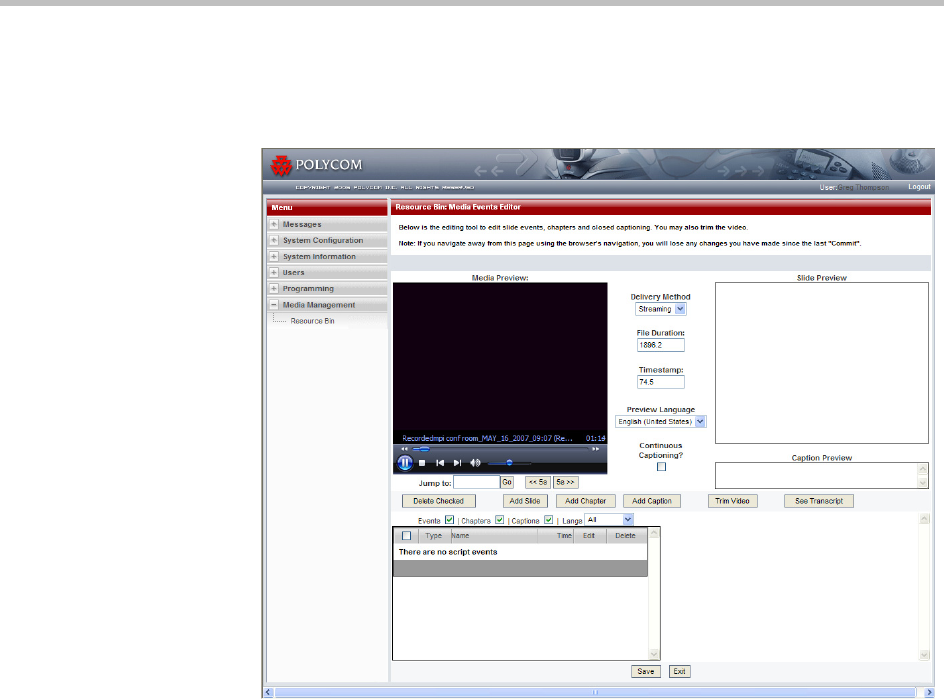This screenshot has width=944, height=699.
Task: Click the Caption Preview text area
Action: tap(816, 476)
